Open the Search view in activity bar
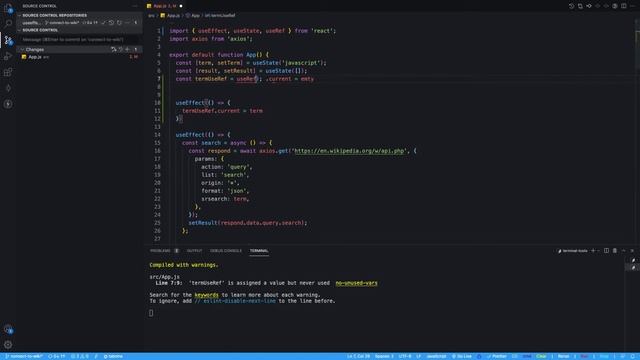 tap(8, 23)
